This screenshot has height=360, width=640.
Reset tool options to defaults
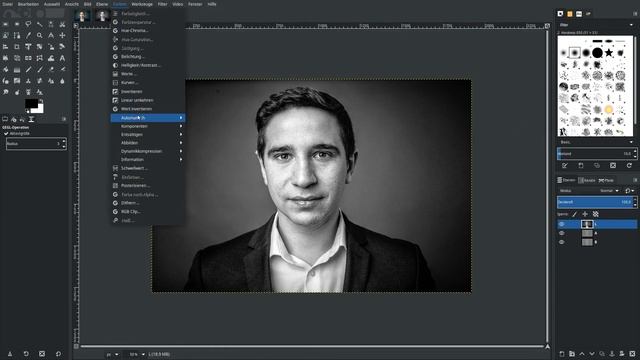58,353
